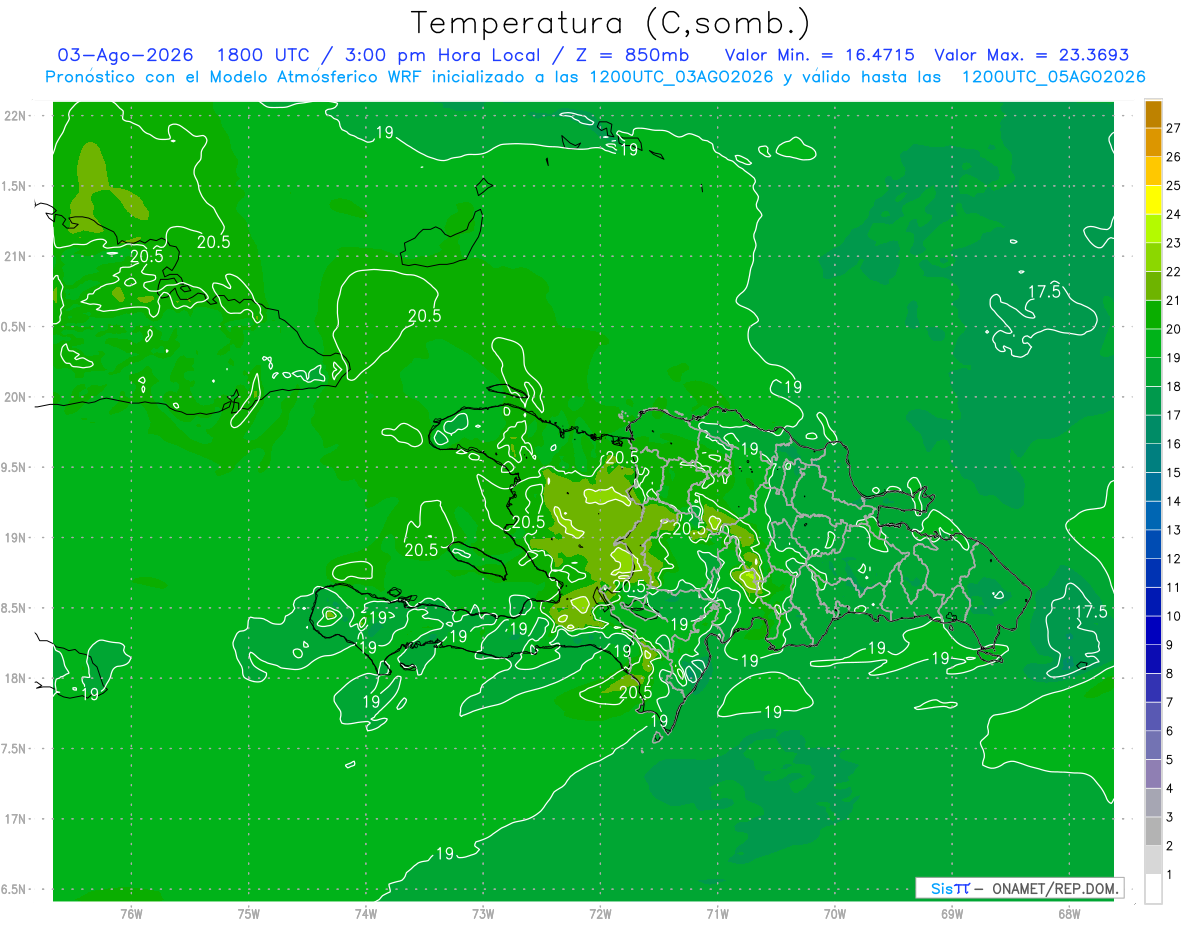Viewport: 1200px width, 927px height.
Task: Click the '17N' latitude axis label
Action: click(15, 819)
